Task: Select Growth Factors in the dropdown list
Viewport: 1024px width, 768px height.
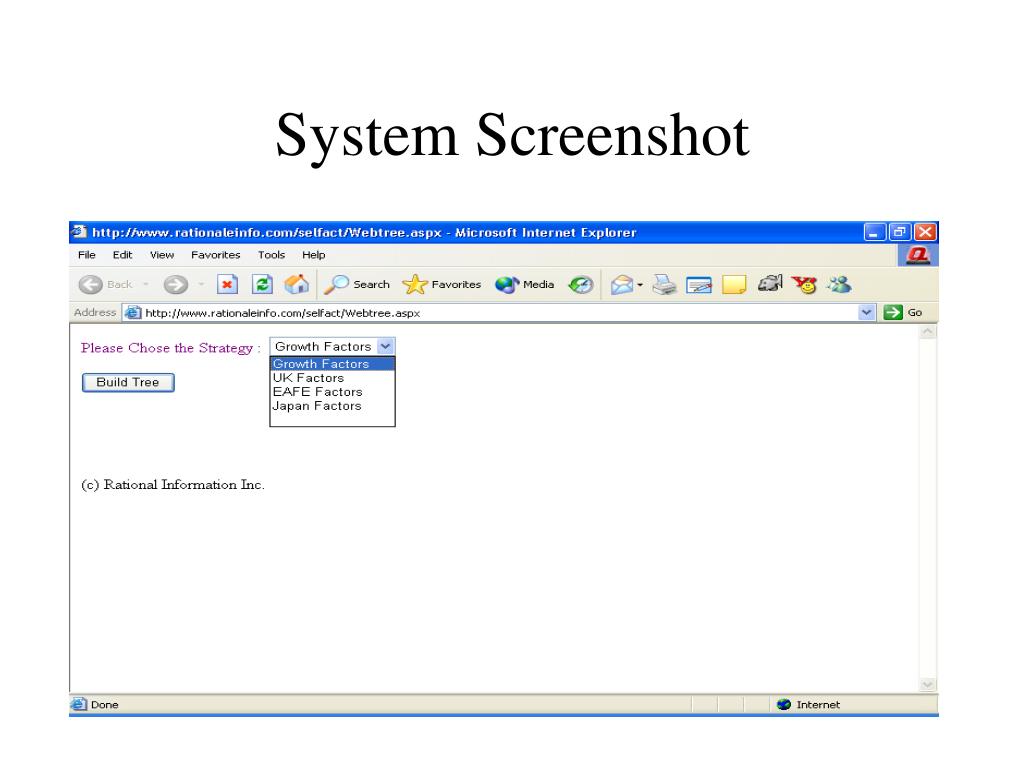Action: tap(332, 364)
